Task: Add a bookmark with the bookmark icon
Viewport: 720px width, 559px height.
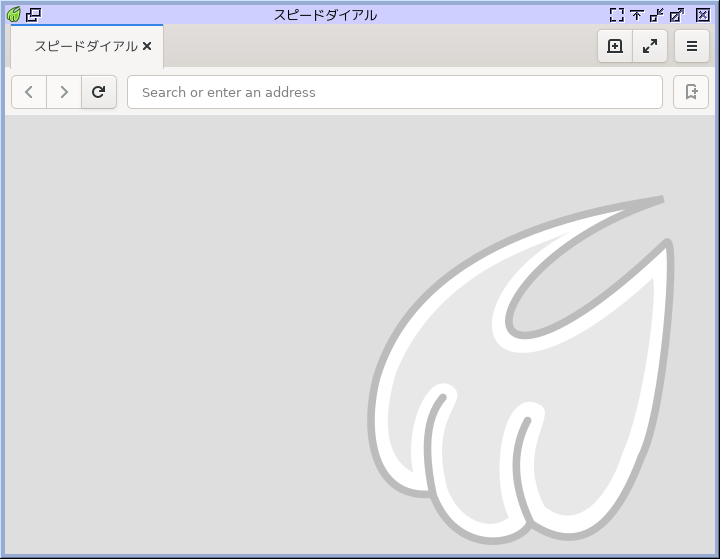Action: tap(691, 92)
